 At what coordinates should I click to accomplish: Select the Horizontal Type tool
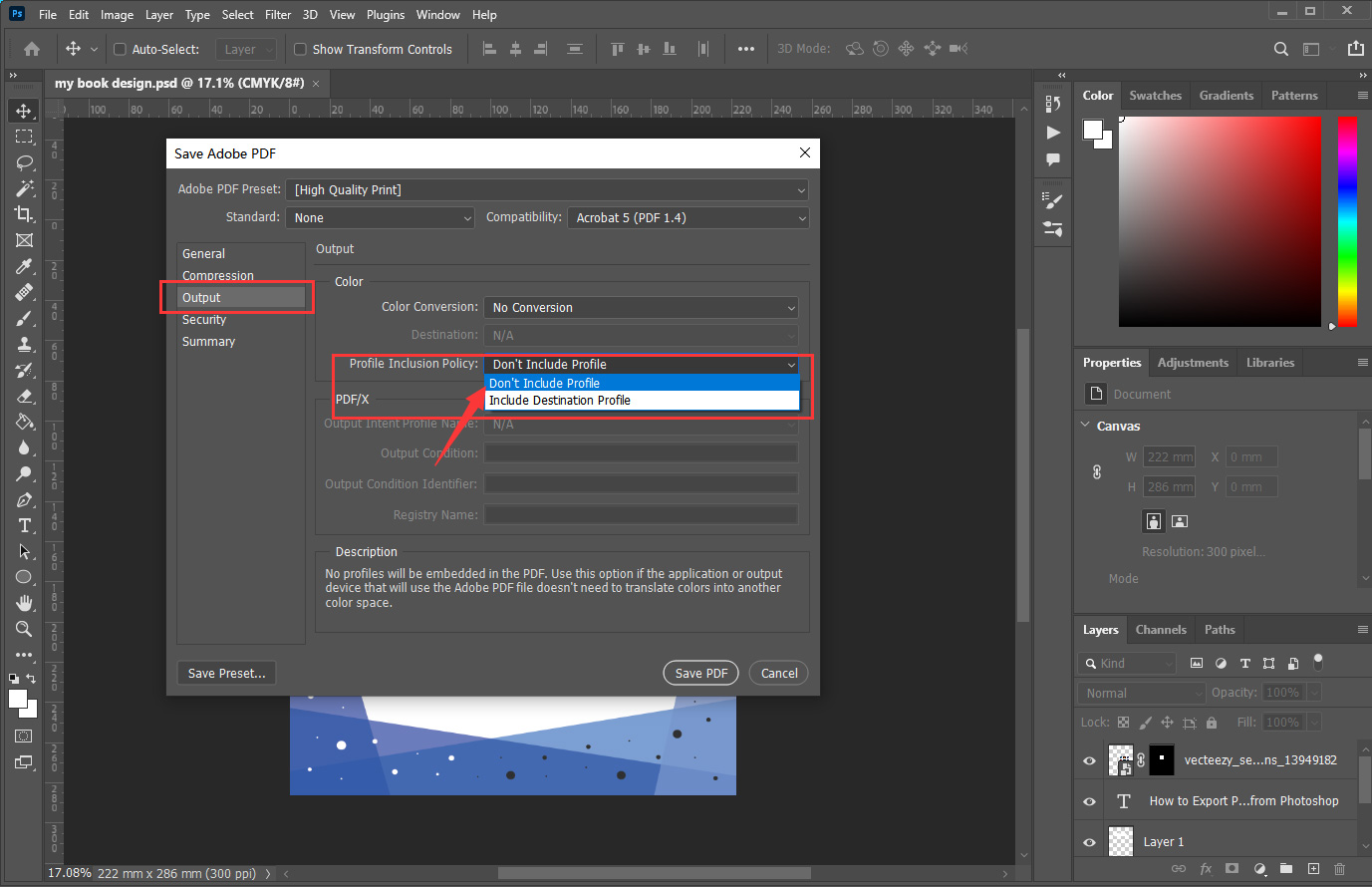[x=24, y=525]
